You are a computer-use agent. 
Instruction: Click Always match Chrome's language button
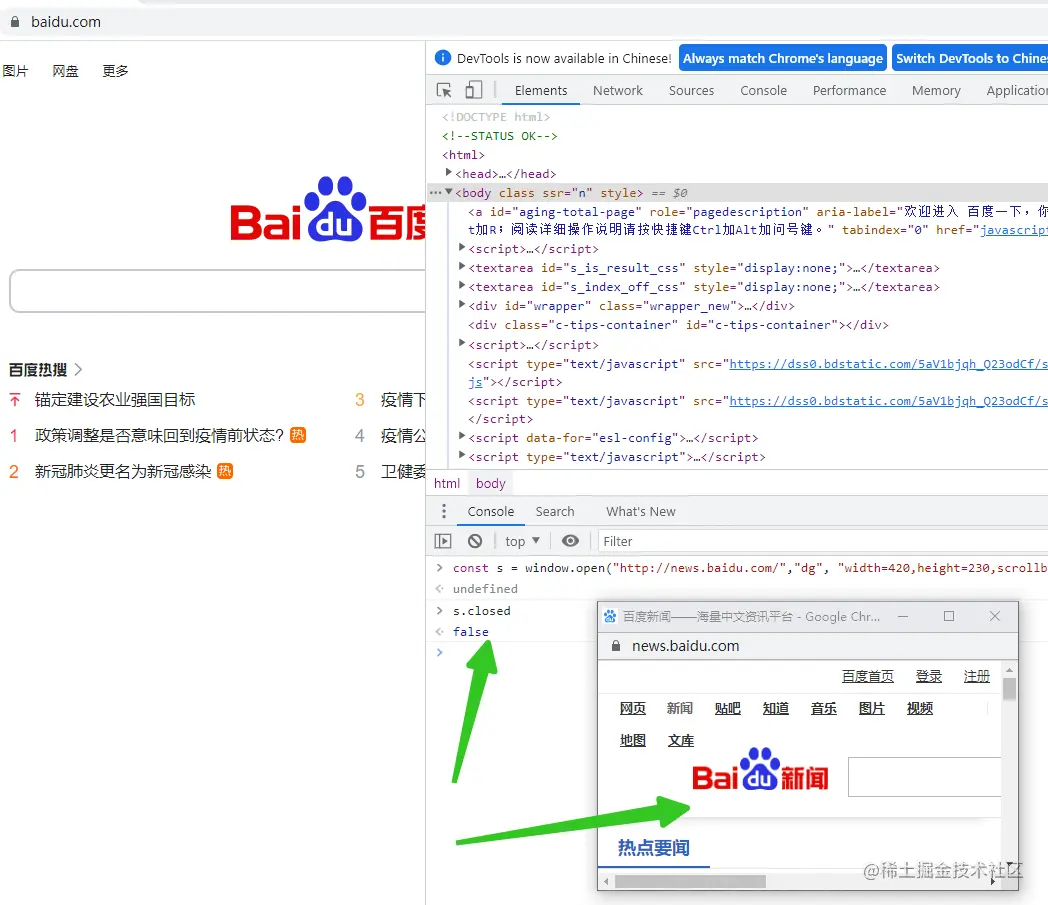tap(783, 58)
